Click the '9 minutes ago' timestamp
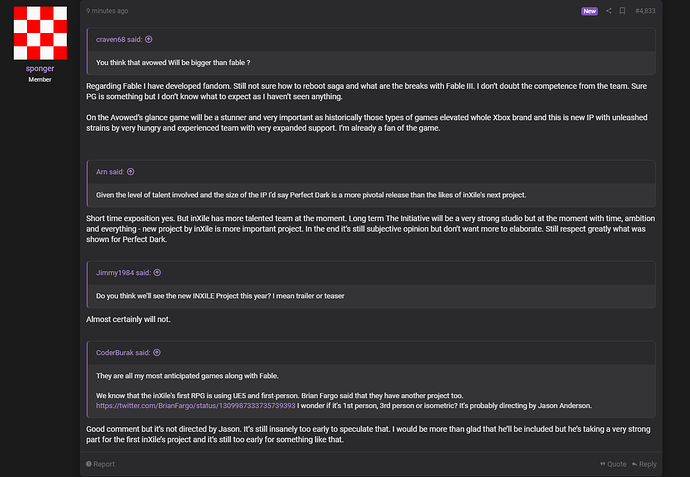The image size is (690, 477). tap(107, 11)
